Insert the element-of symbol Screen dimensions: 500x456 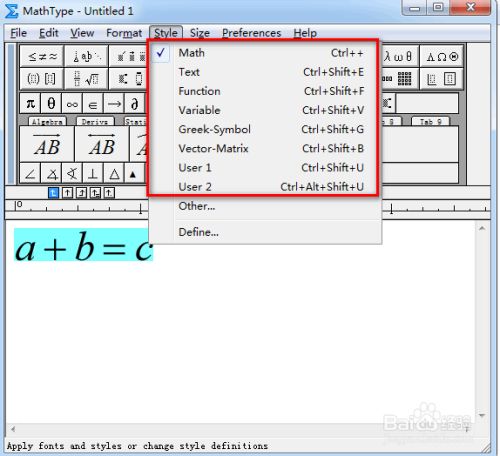point(93,104)
